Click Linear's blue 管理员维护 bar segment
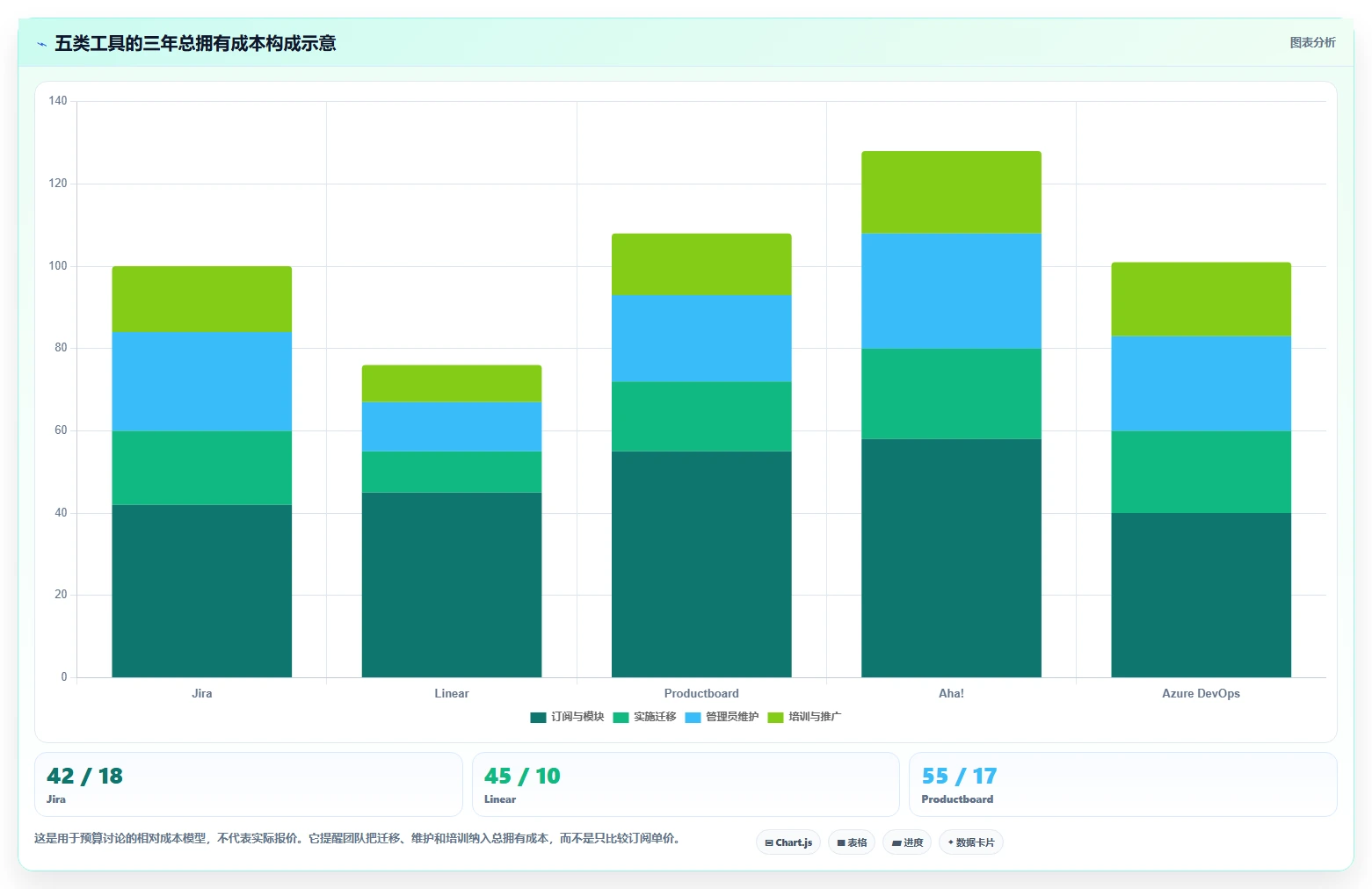The height and width of the screenshot is (889, 1372). [452, 427]
